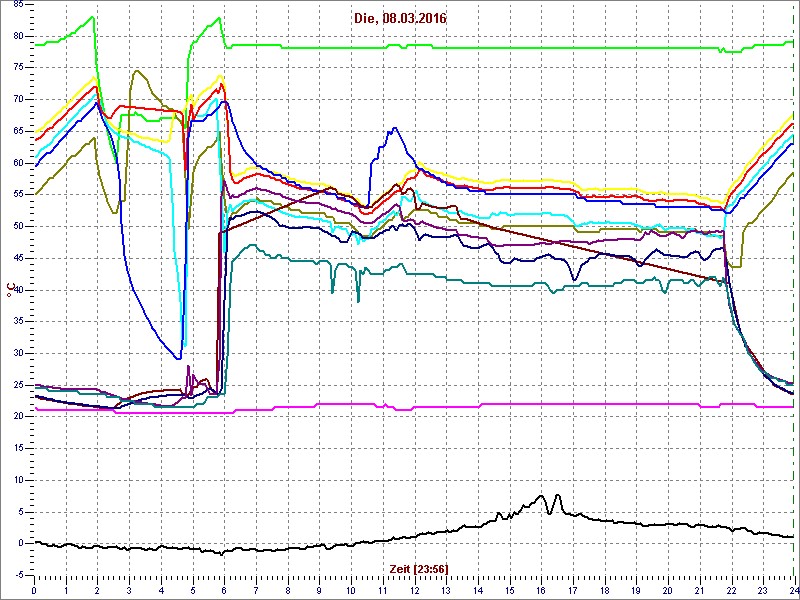This screenshot has height=600, width=800.
Task: Click the dashed green cursor line at 24
Action: pyautogui.click(x=794, y=291)
